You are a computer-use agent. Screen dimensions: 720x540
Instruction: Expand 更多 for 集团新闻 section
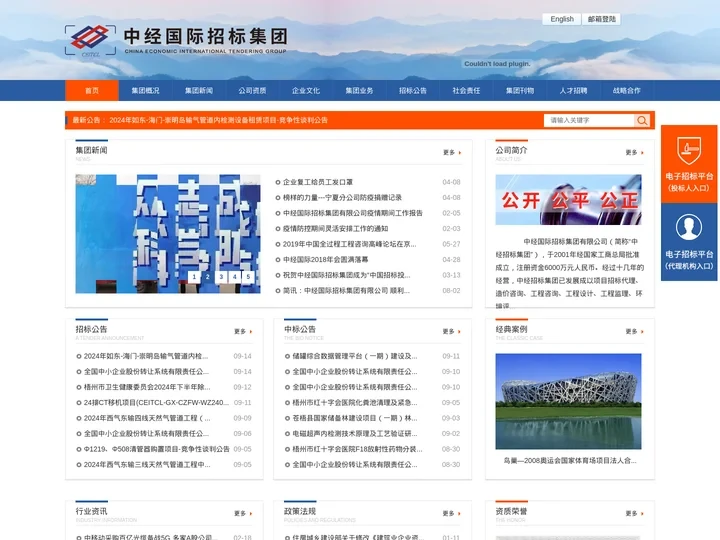452,152
